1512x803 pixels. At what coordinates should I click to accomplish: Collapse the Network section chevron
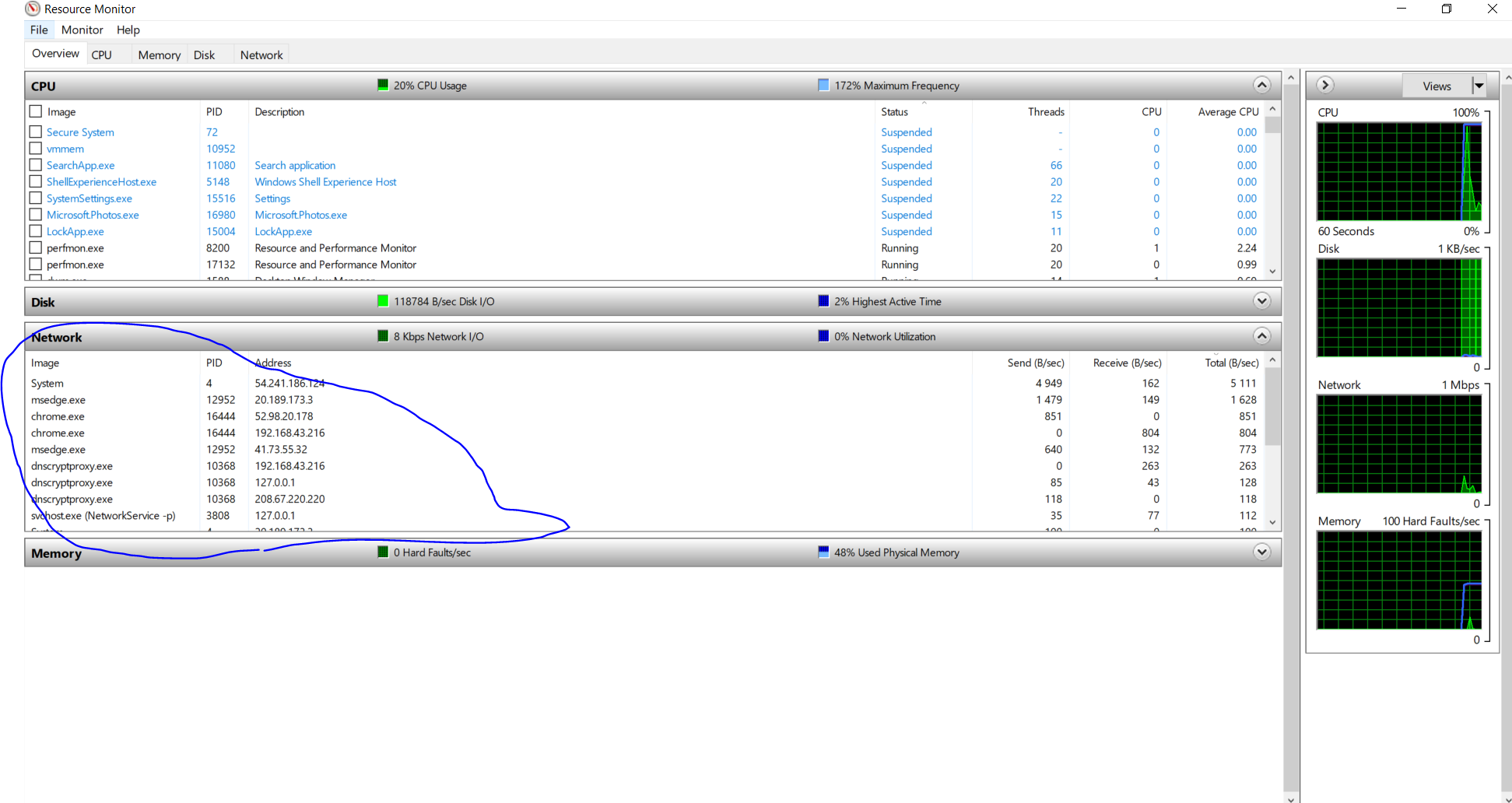[x=1262, y=336]
